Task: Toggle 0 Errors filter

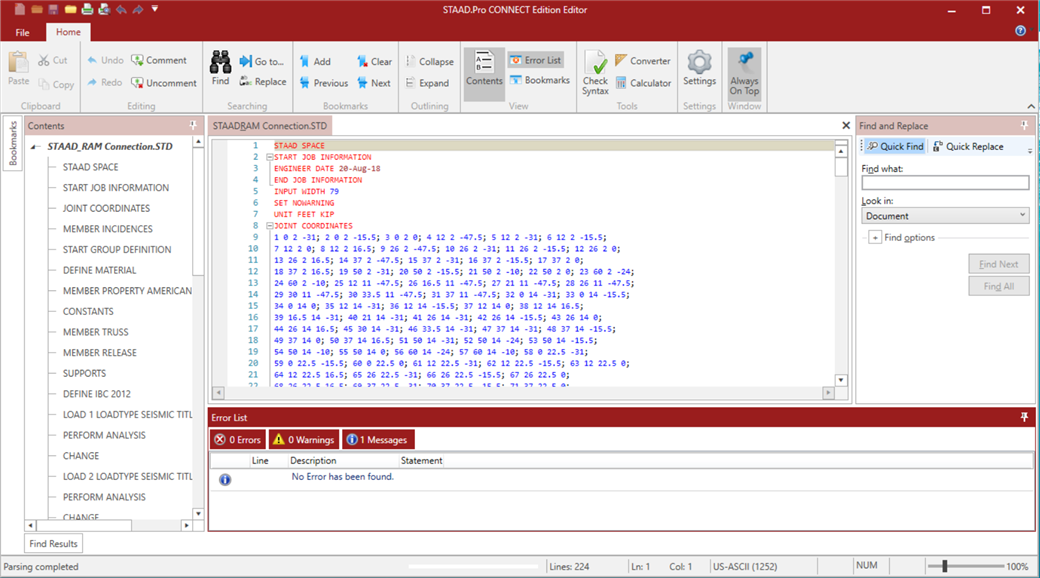Action: [238, 439]
